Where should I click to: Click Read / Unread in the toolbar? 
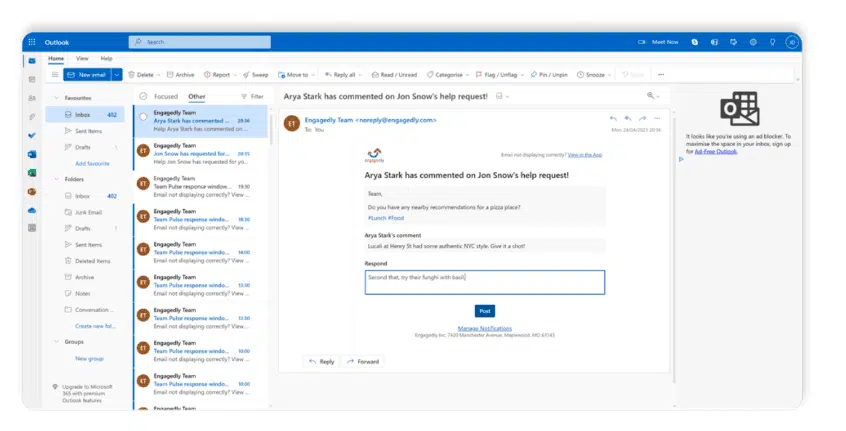tap(394, 75)
